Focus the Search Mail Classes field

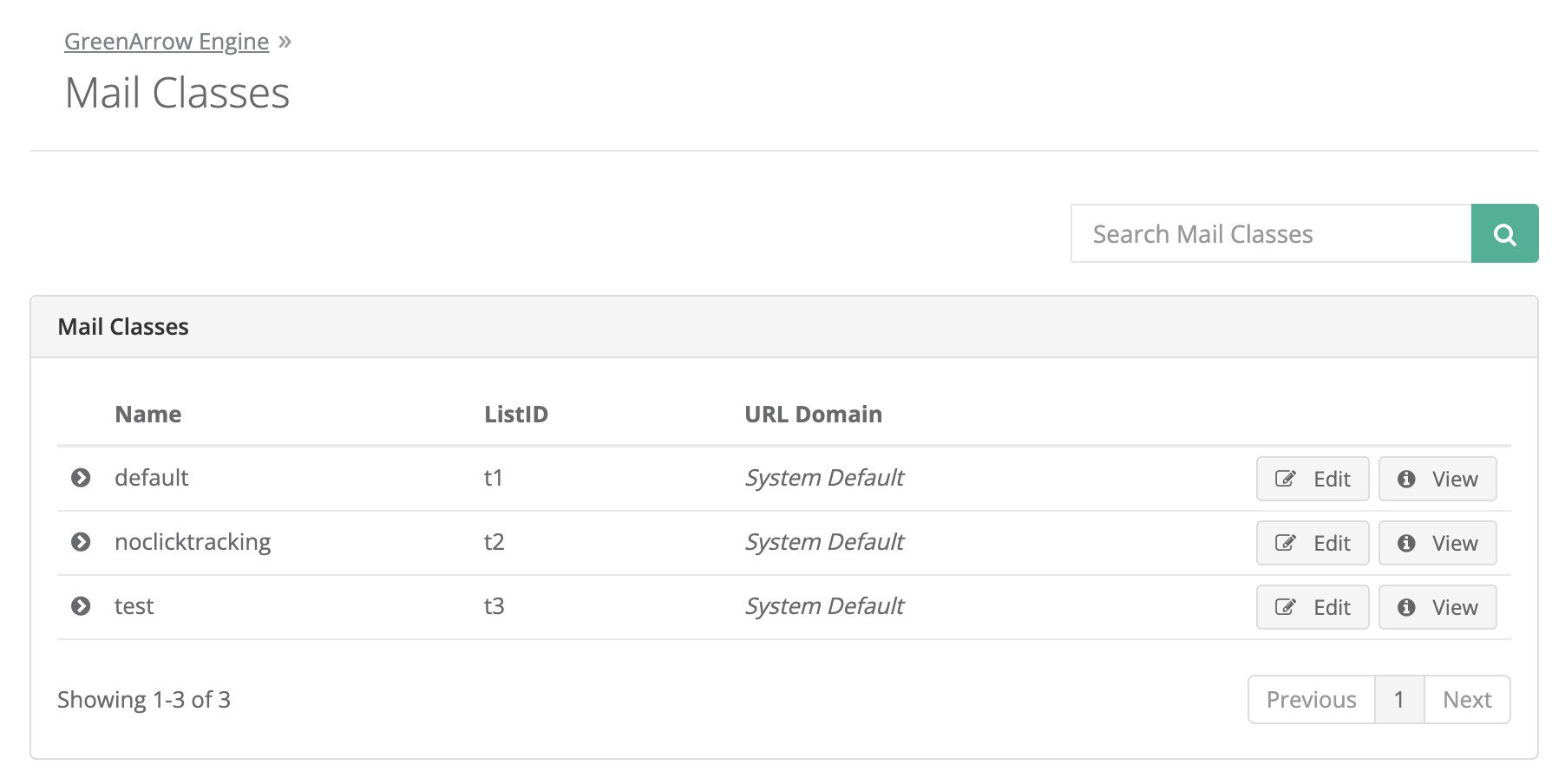[x=1271, y=234]
